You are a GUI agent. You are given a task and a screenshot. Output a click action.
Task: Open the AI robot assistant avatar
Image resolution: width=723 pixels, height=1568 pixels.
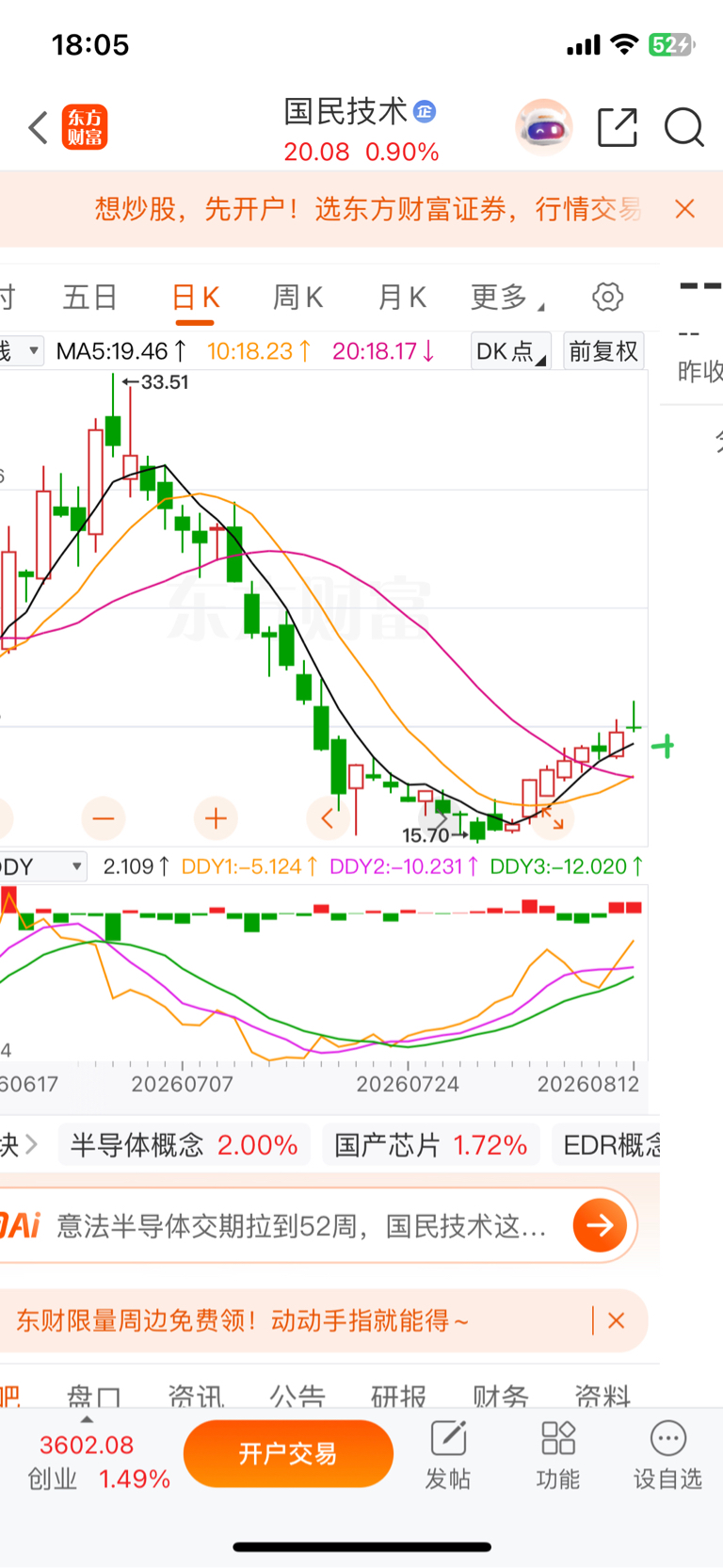(x=544, y=127)
